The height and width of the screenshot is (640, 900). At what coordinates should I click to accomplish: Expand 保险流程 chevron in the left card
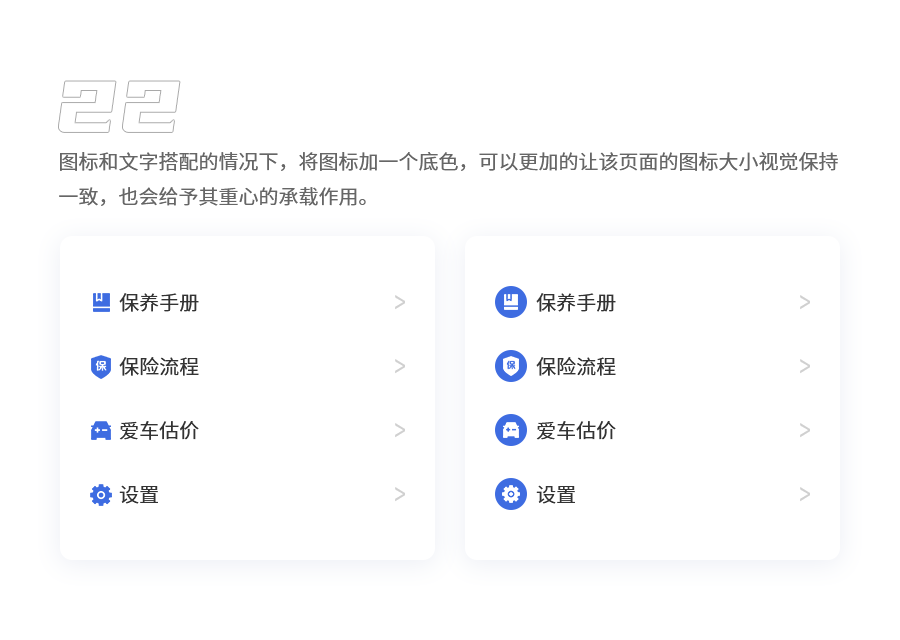click(400, 366)
